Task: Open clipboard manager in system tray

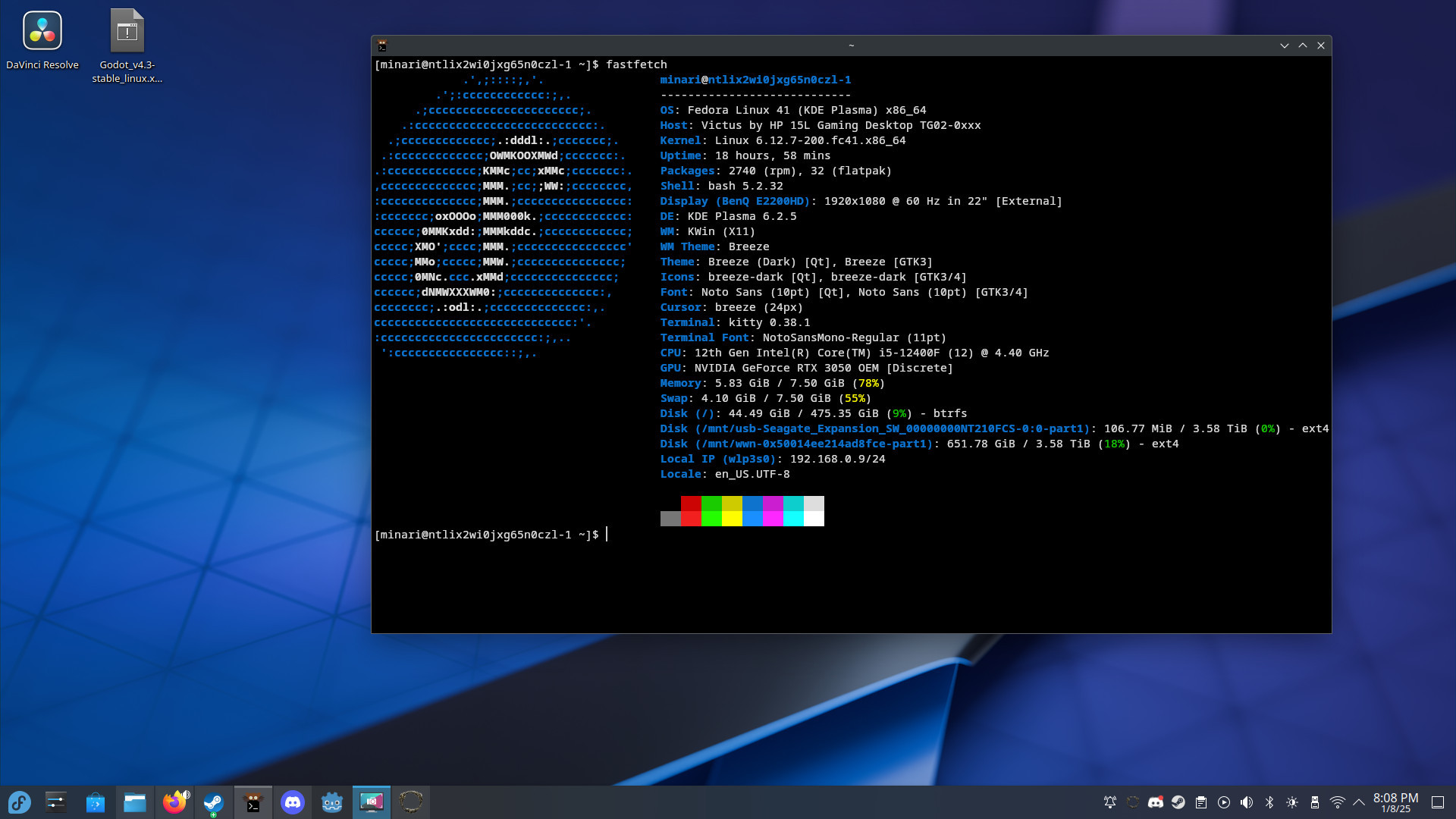Action: [x=1201, y=802]
